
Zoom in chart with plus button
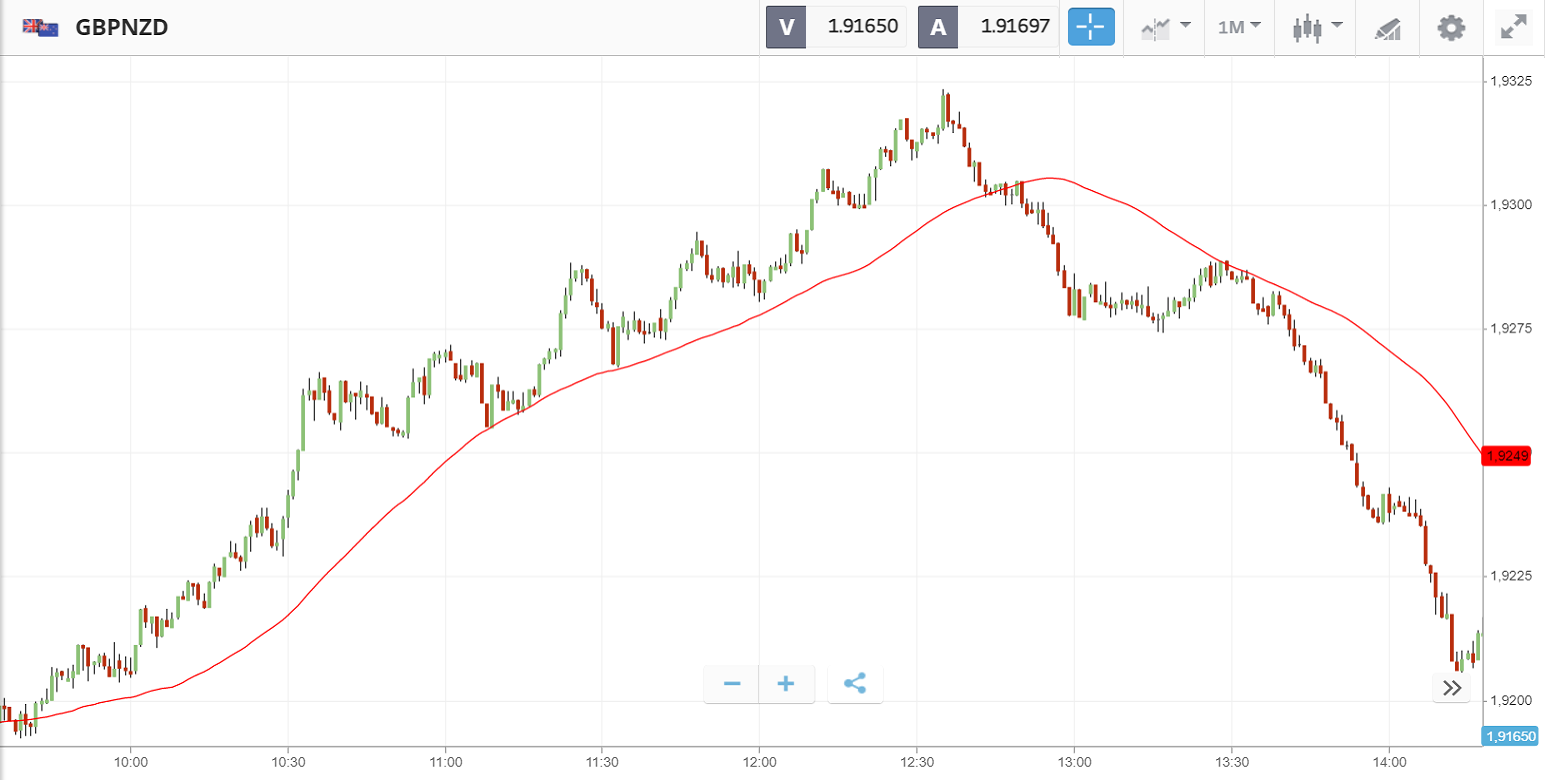pyautogui.click(x=786, y=684)
